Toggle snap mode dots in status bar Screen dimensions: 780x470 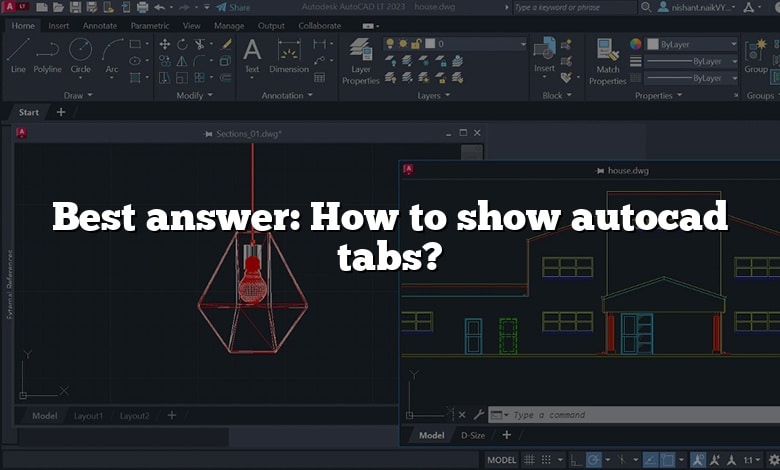click(546, 460)
